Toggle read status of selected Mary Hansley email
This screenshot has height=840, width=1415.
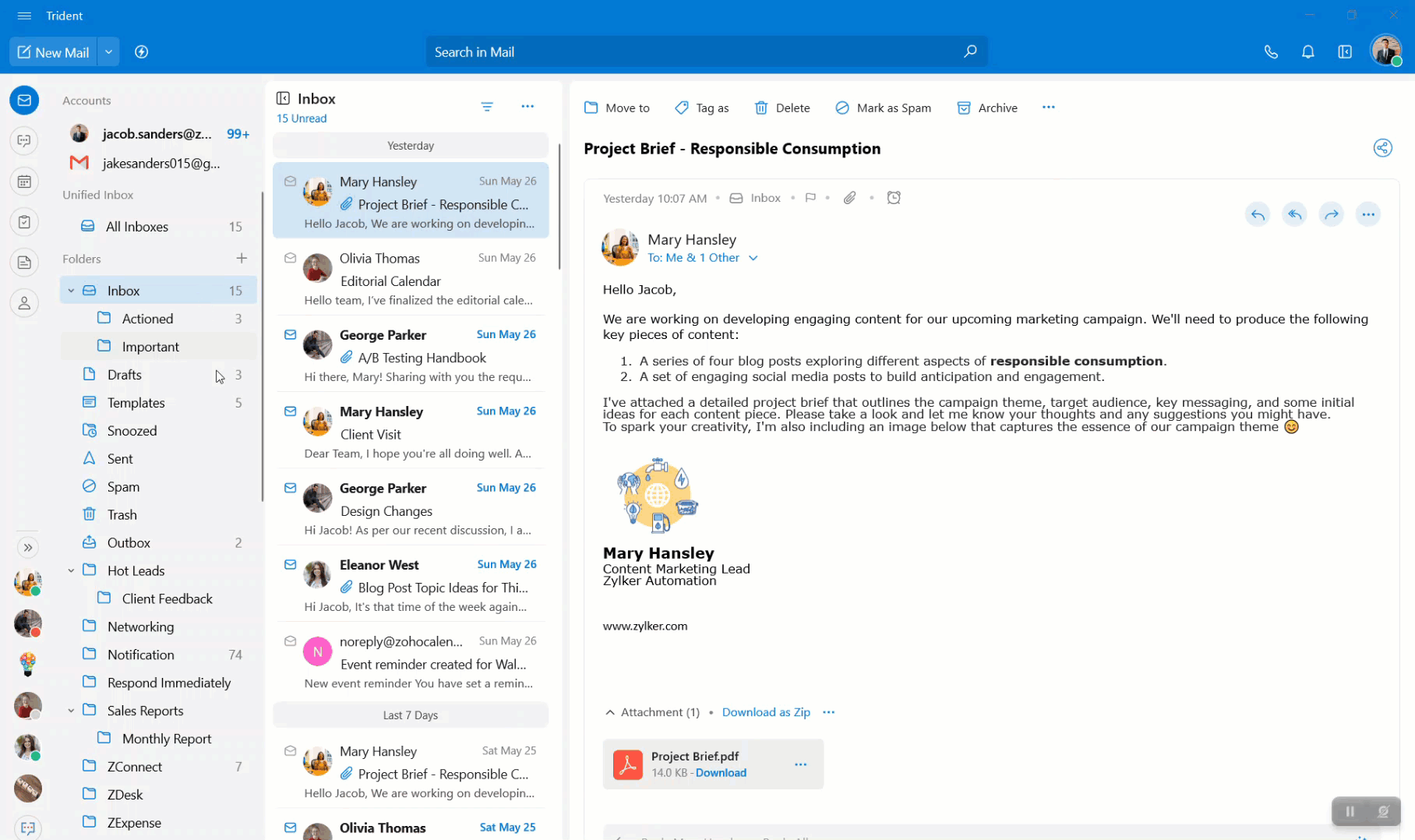tap(290, 182)
